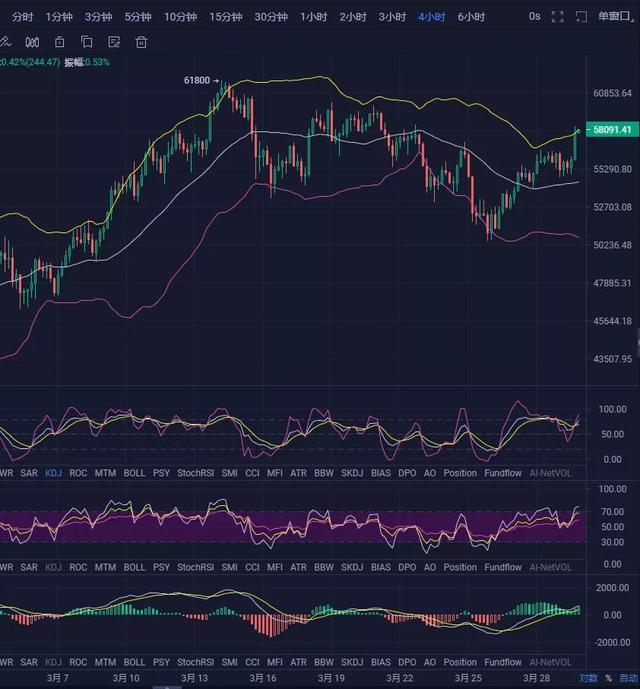
Task: Open the 0s refresh interval selector
Action: click(x=534, y=17)
